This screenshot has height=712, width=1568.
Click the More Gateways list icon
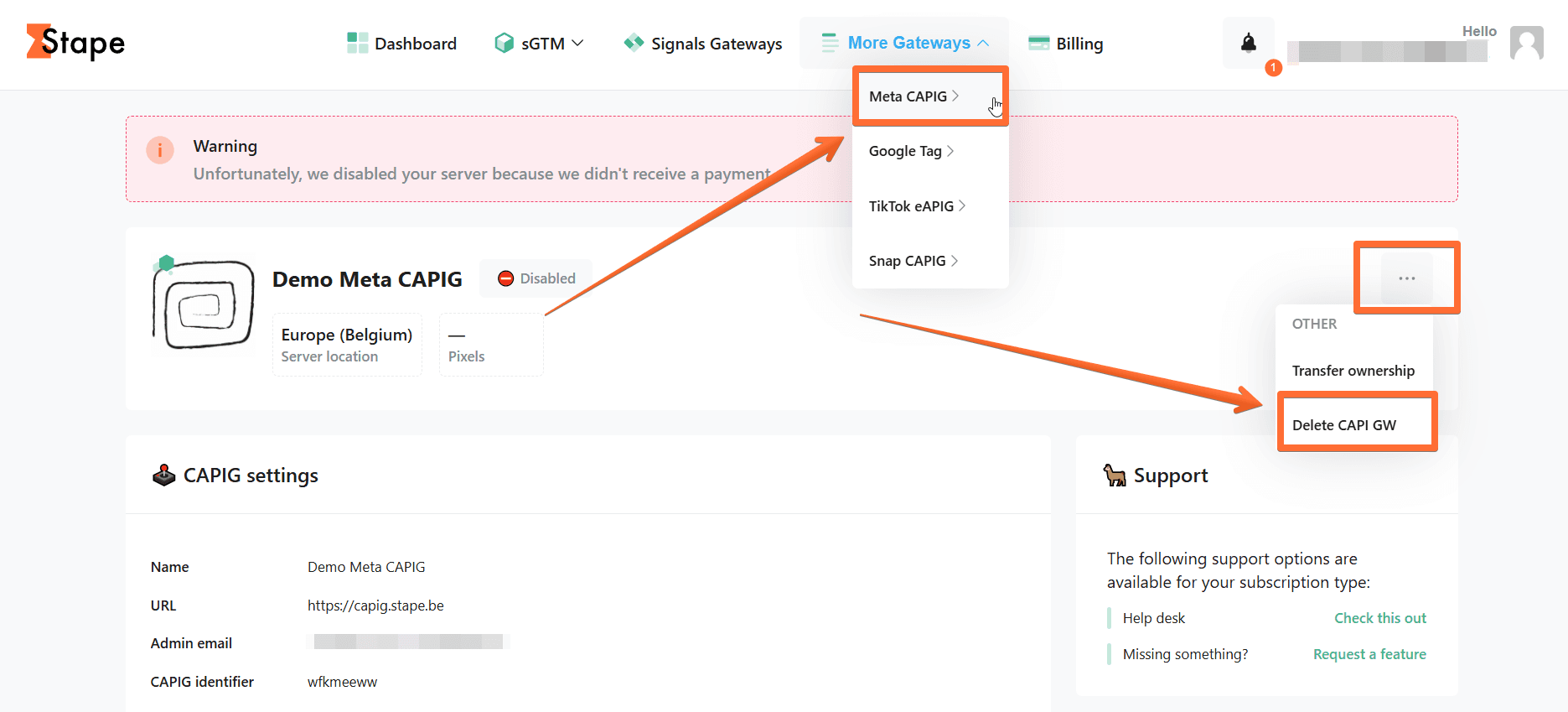click(830, 43)
